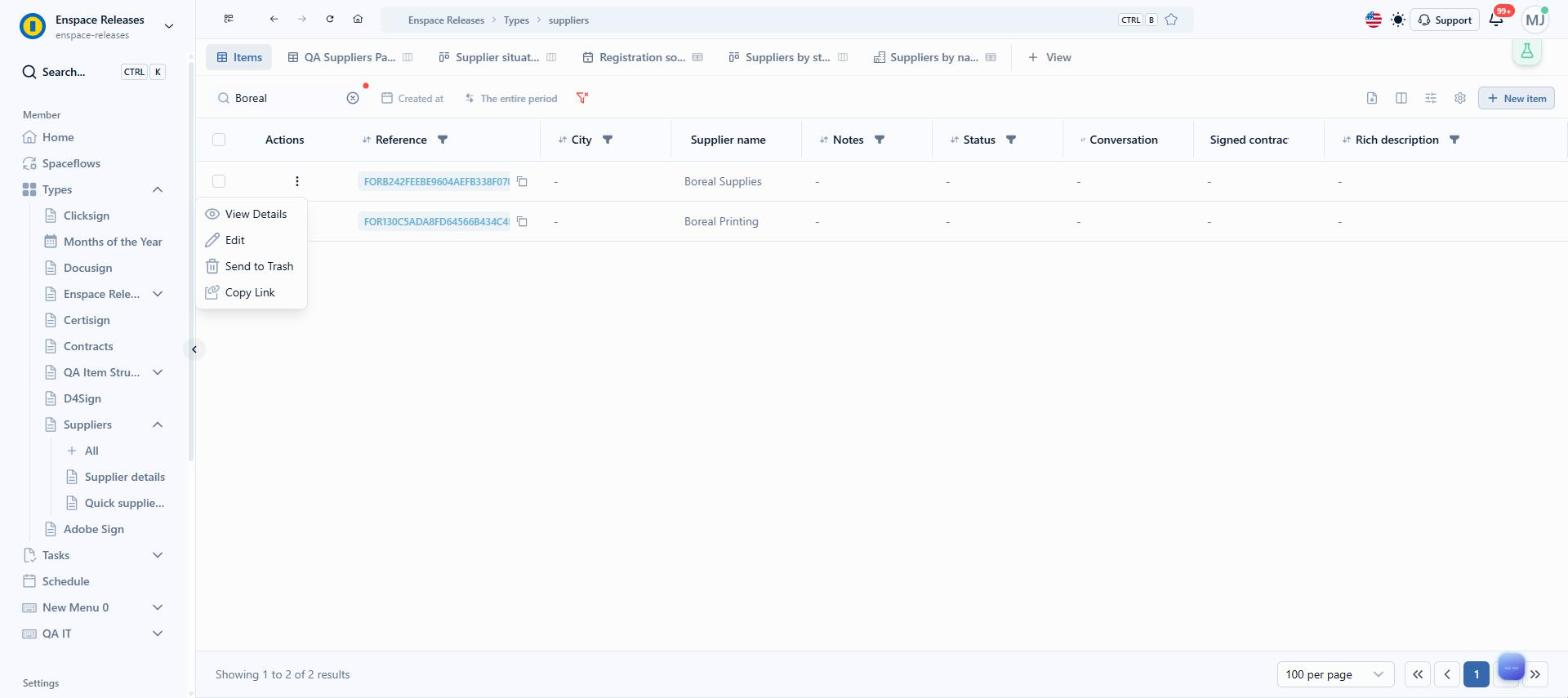Viewport: 1568px width, 698px height.
Task: Reload using the refresh icon
Action: point(330,19)
